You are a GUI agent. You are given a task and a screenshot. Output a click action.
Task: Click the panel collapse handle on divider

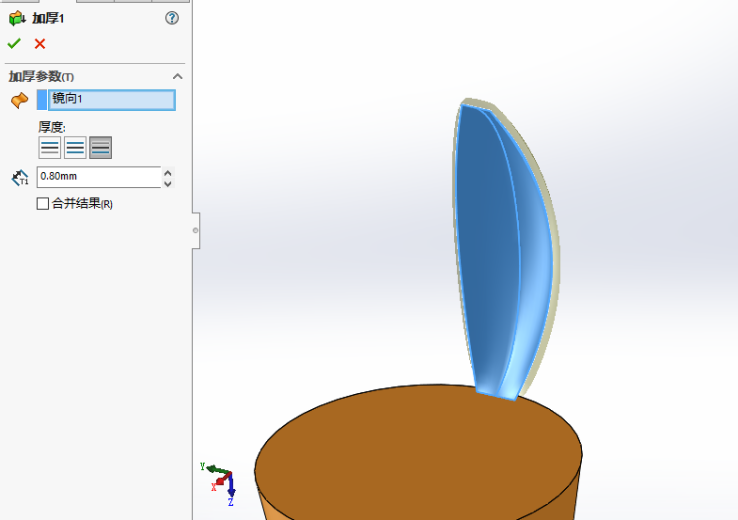click(x=195, y=230)
